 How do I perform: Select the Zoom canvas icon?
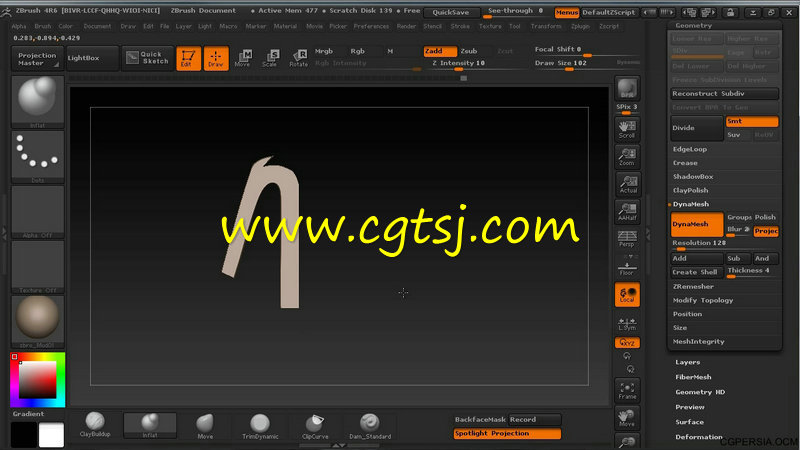(627, 157)
